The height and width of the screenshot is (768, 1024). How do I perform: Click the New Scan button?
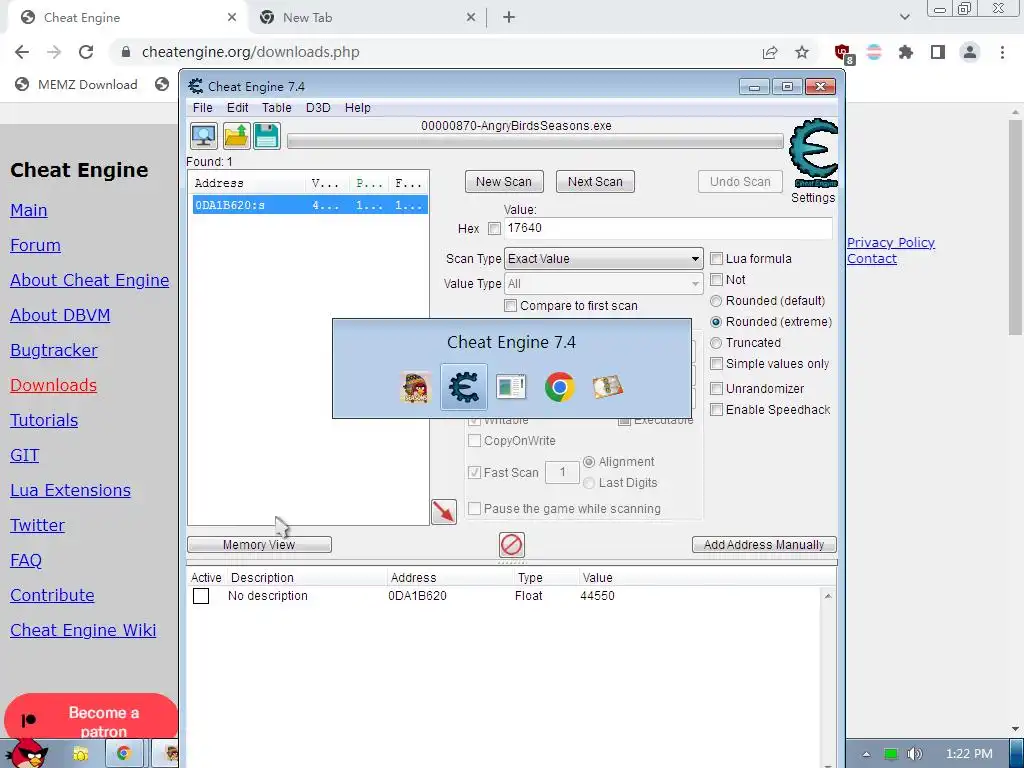(x=504, y=182)
